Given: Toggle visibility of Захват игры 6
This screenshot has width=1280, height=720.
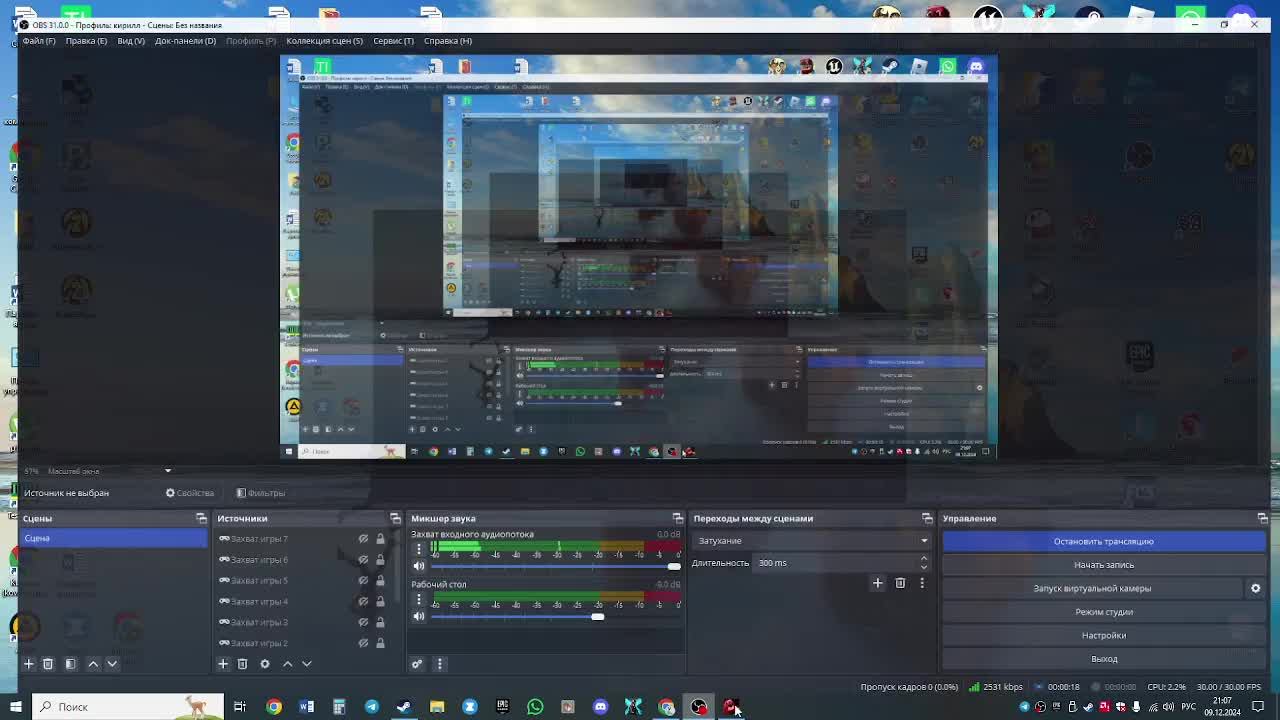Looking at the screenshot, I should 363,560.
